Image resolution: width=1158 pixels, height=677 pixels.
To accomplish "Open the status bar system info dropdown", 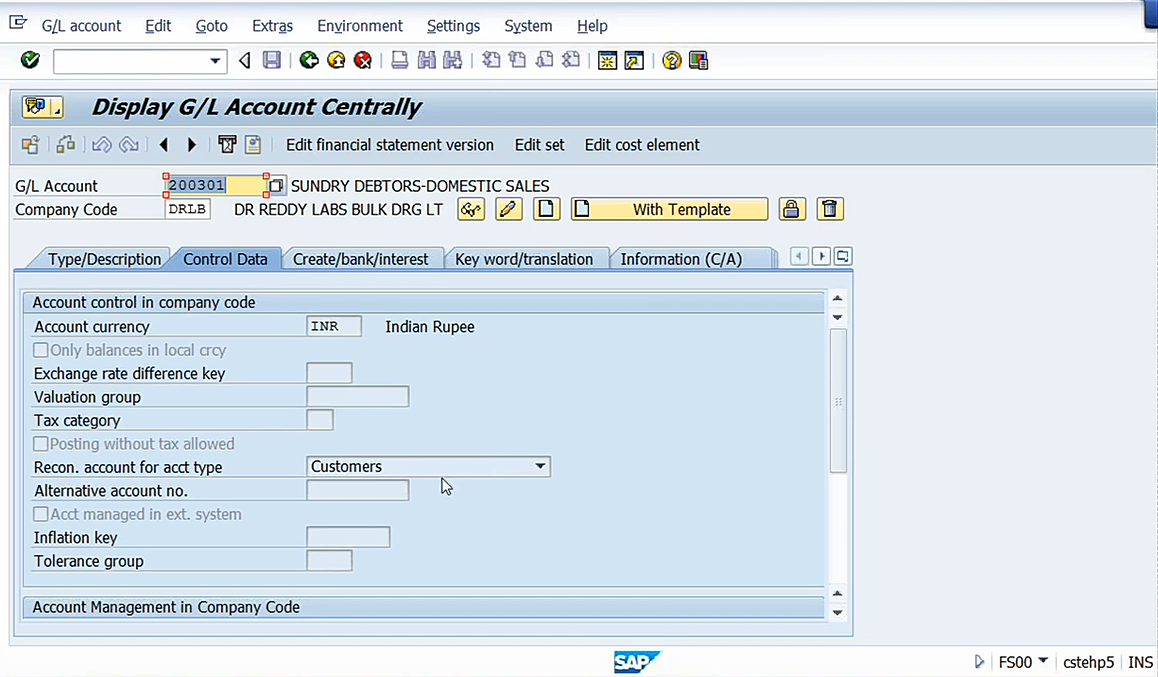I will coord(1043,661).
